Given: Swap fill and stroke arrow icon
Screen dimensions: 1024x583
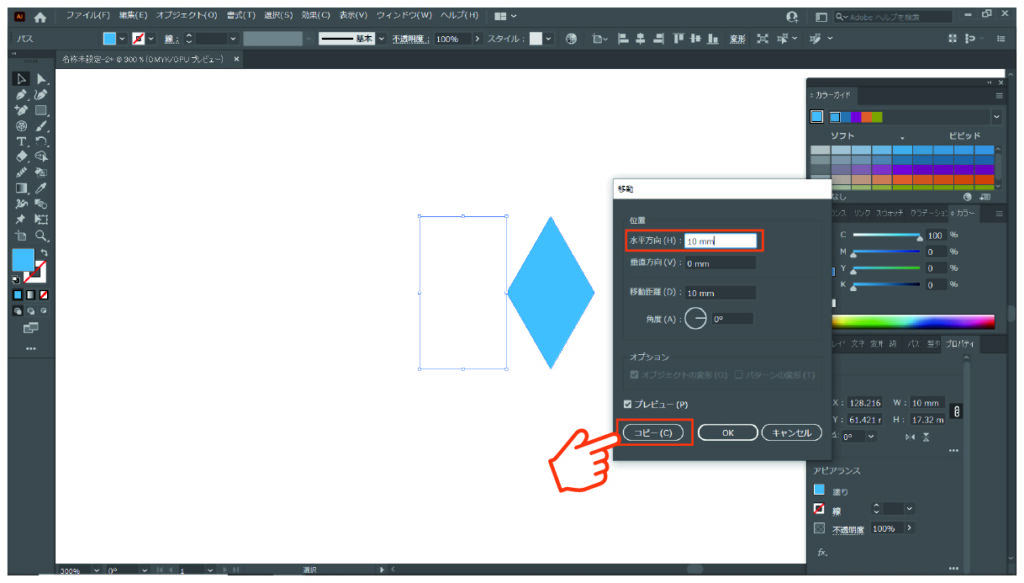Looking at the screenshot, I should coord(44,253).
